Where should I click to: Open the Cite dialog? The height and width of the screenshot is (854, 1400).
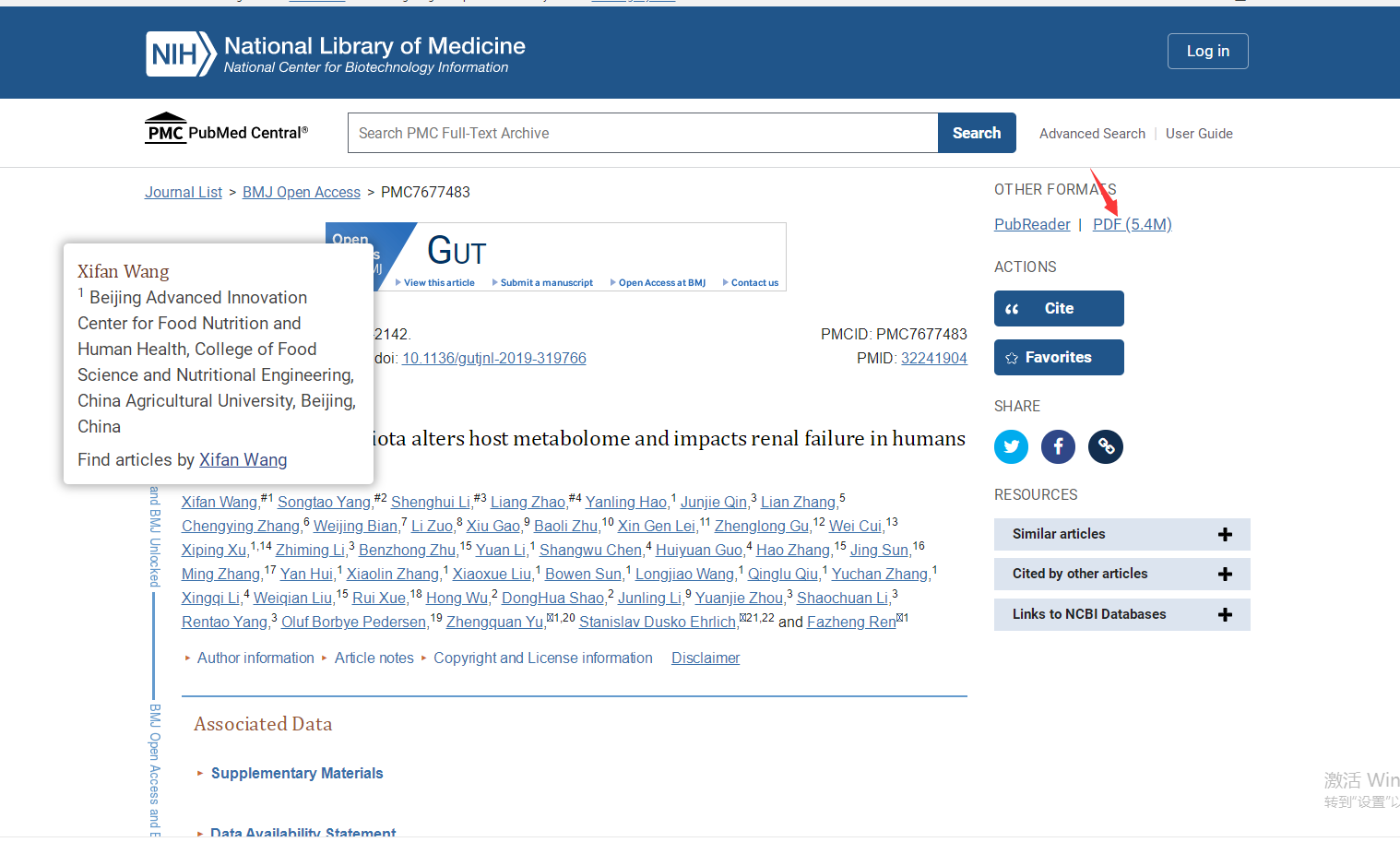1059,308
